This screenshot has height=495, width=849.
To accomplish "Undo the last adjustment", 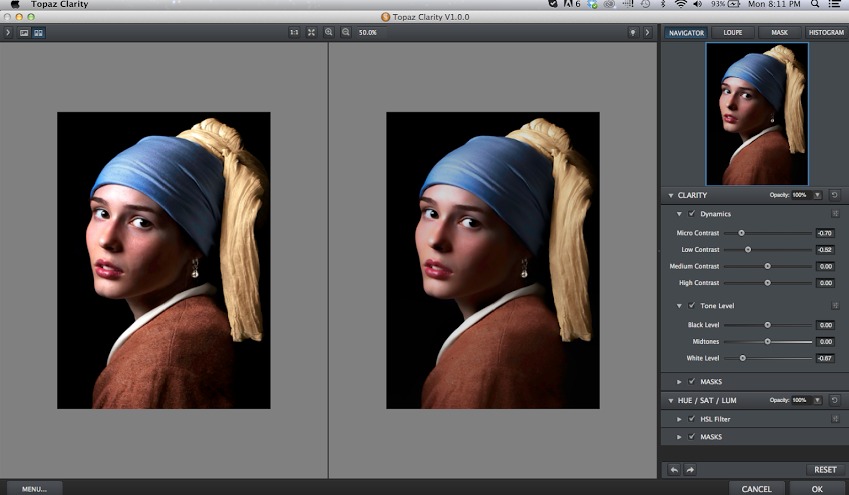I will (x=674, y=470).
